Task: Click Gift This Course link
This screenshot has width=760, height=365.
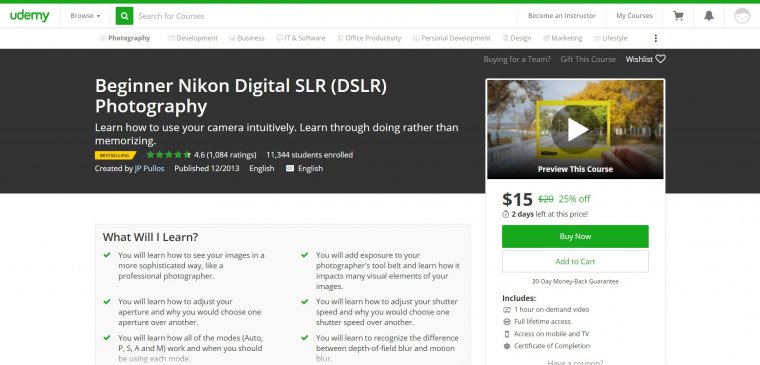Action: pyautogui.click(x=588, y=59)
